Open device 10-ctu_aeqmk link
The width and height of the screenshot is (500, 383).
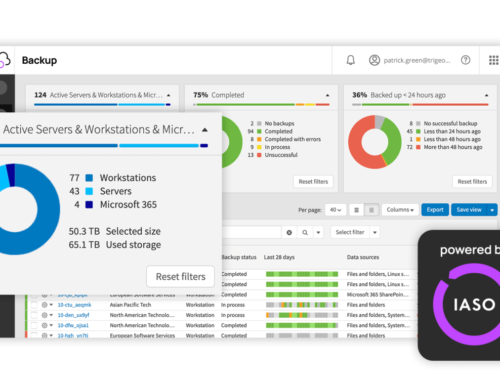click(74, 305)
